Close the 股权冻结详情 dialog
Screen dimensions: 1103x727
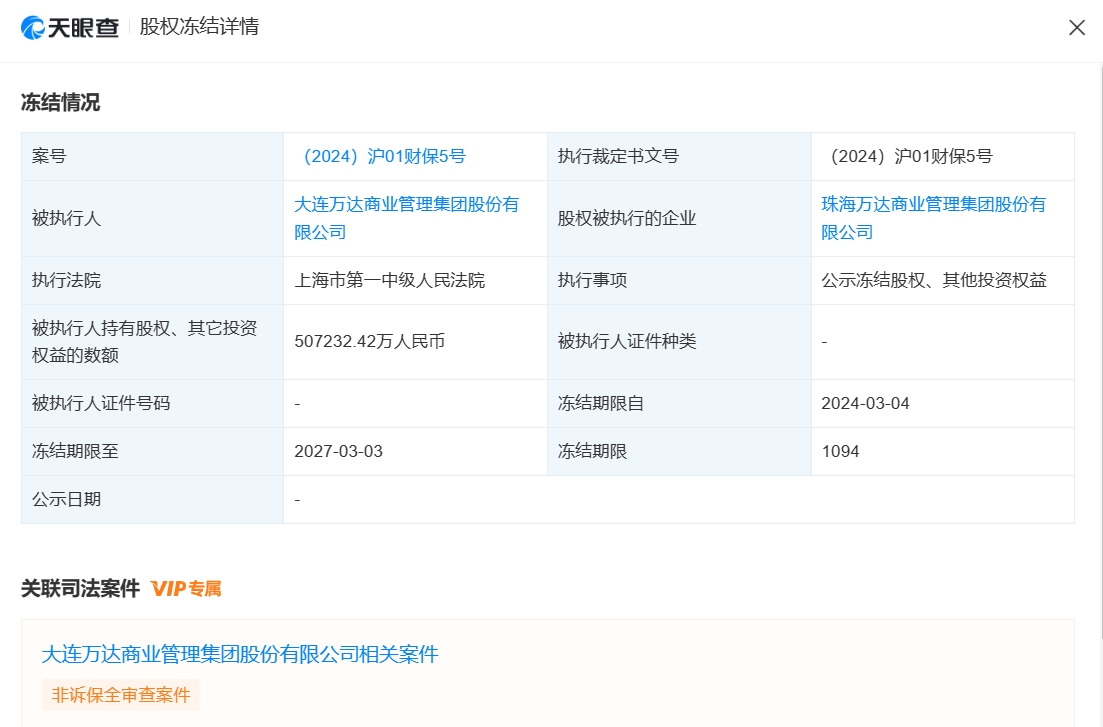(1077, 27)
